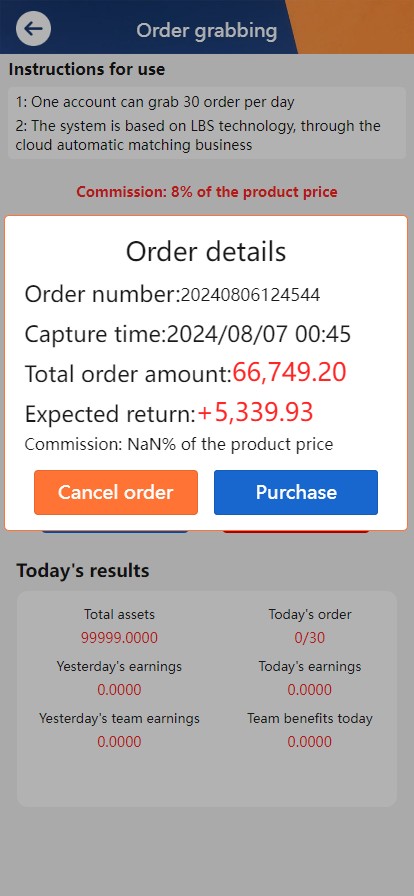Tap the Total assets value 99999.0000

(x=119, y=638)
